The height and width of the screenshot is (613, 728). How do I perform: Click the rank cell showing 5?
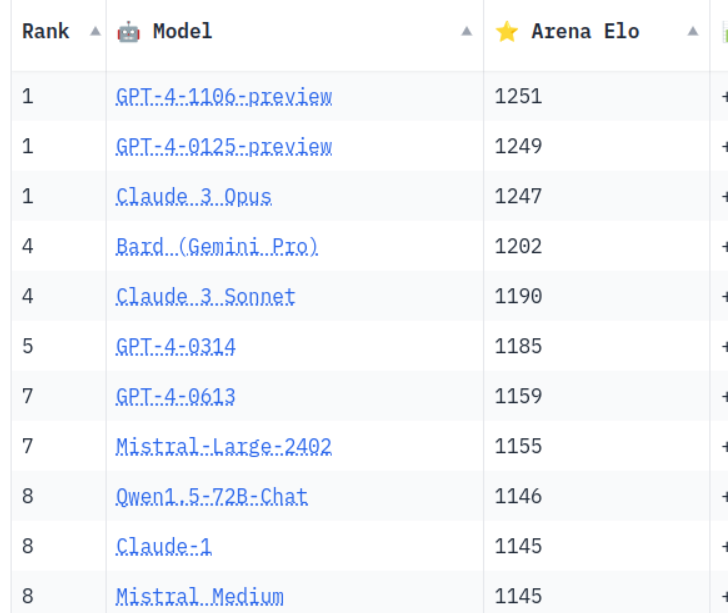[x=28, y=347]
